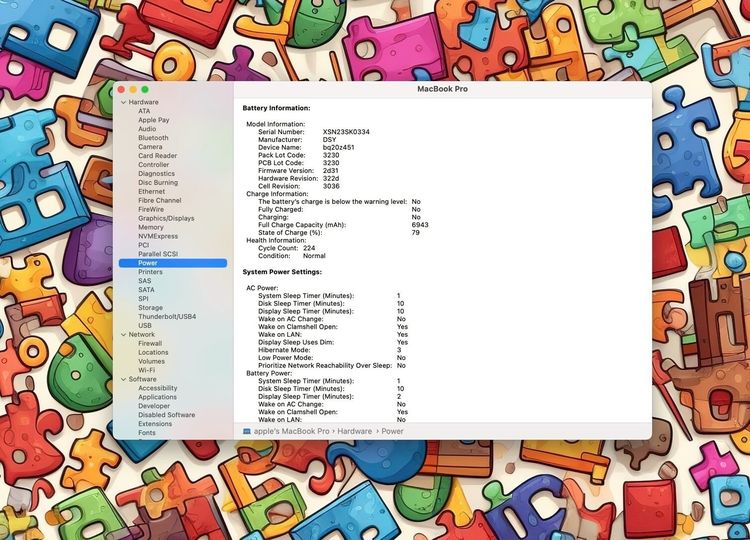Close the MacBook Pro window
The image size is (750, 540).
click(121, 89)
